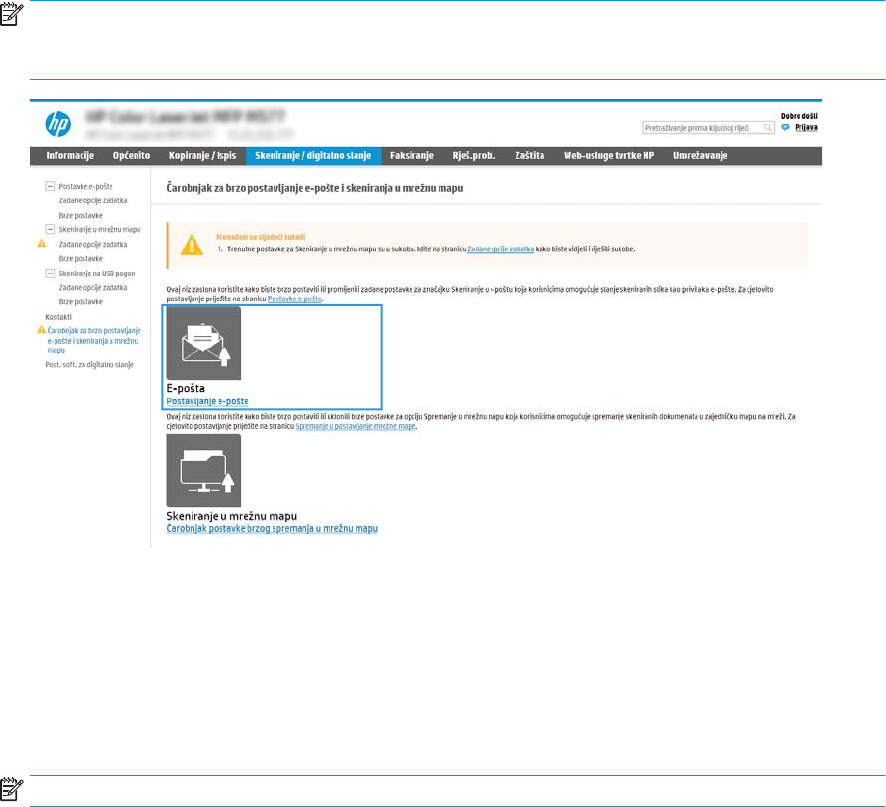Open Brze postavke under Skeniranje u mrežnu mapu
886x807 pixels.
[81, 259]
